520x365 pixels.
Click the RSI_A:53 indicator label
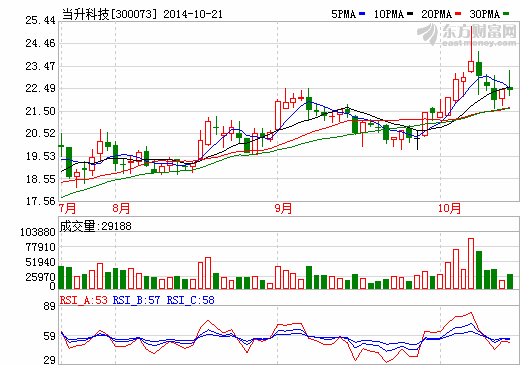click(x=84, y=300)
